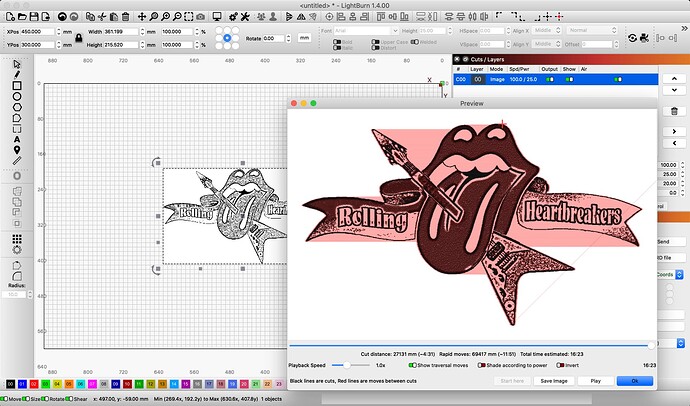Click the Play button in Preview
690x406 pixels.
tap(595, 381)
